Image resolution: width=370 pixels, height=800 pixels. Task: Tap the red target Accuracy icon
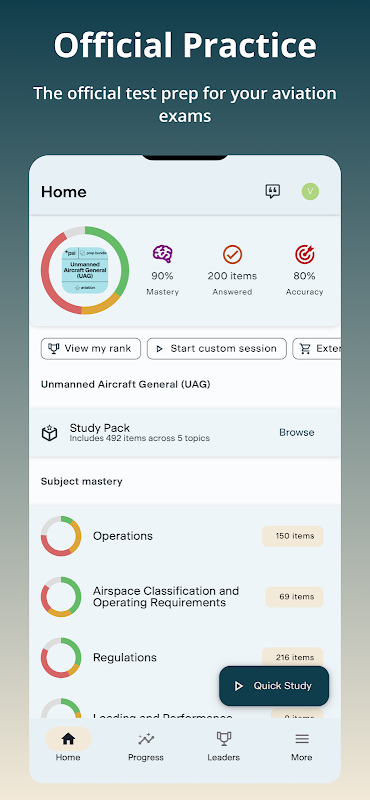[x=305, y=254]
